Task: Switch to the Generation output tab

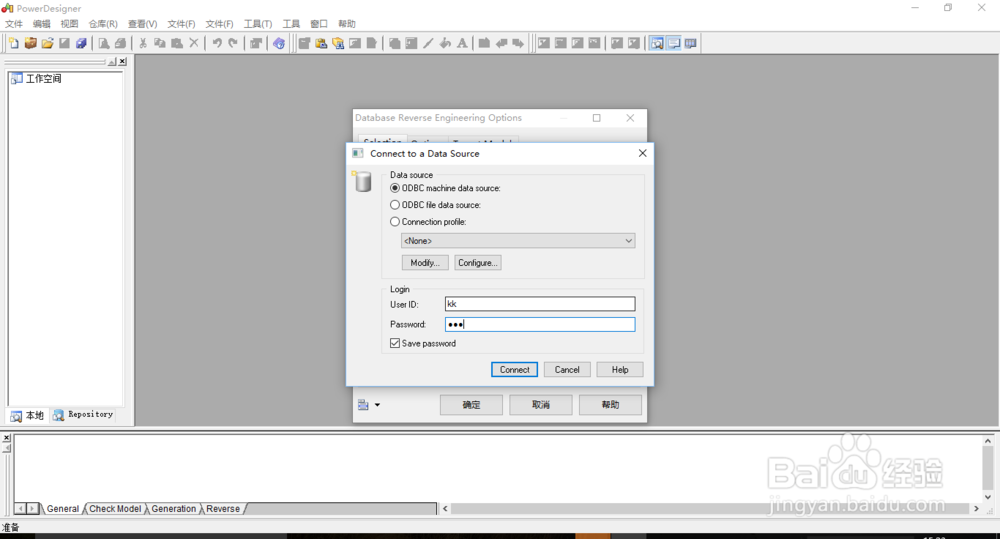Action: [173, 508]
